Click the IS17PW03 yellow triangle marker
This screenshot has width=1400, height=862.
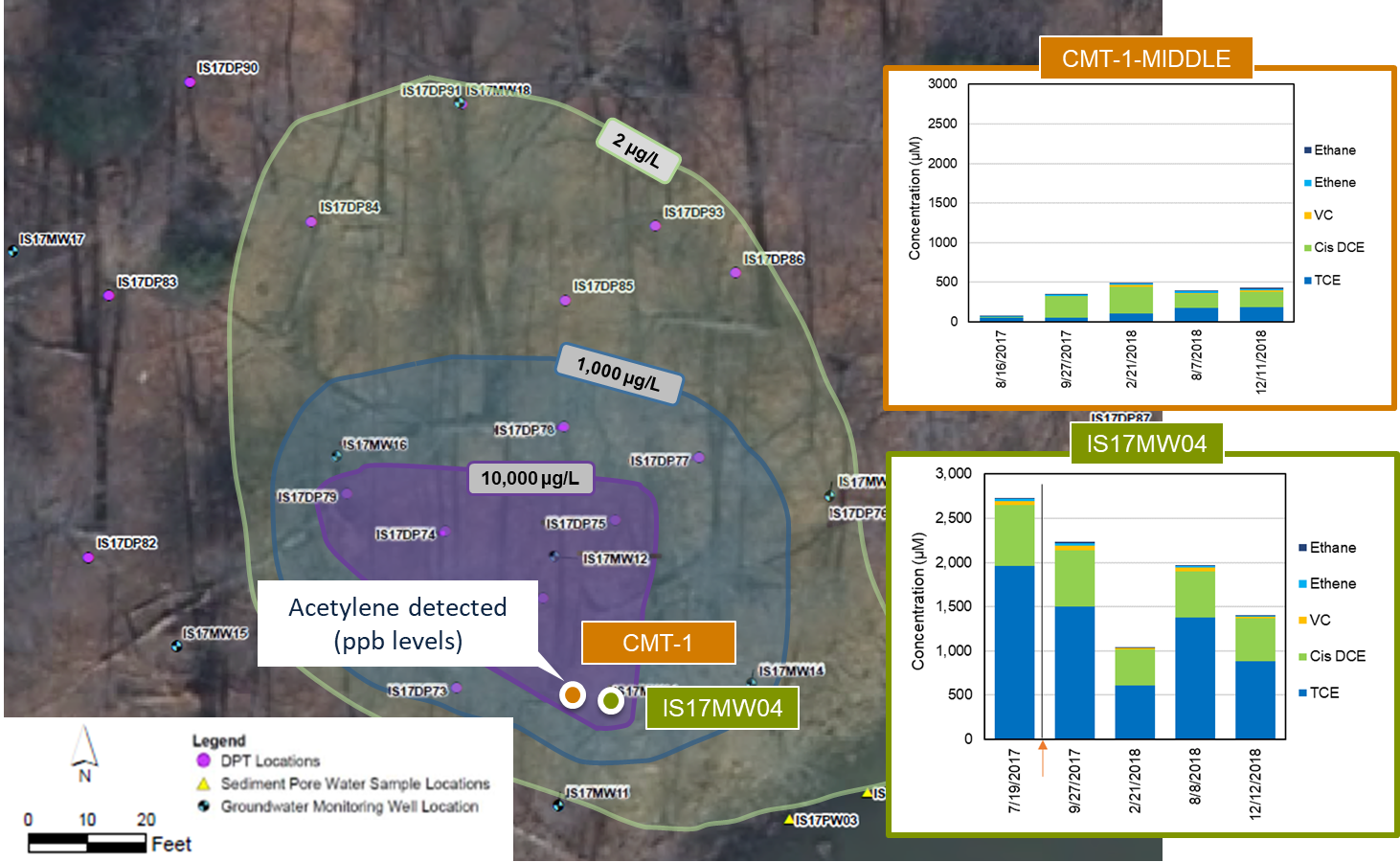[x=789, y=819]
